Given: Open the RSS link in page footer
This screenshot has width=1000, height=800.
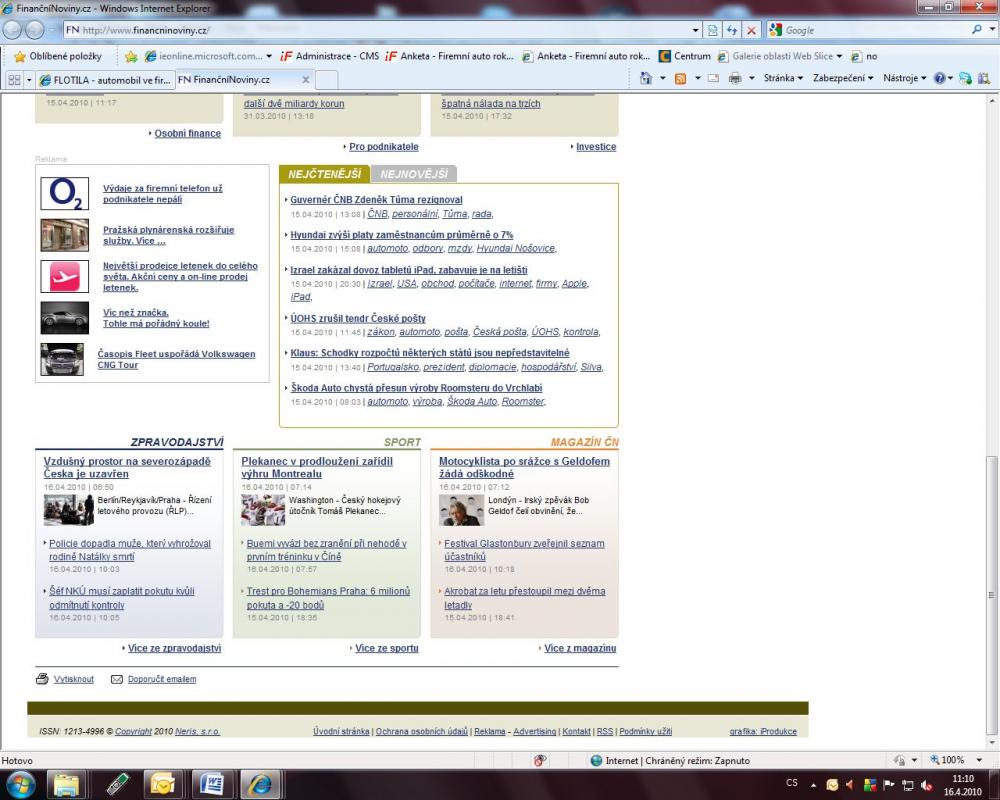Looking at the screenshot, I should click(605, 731).
